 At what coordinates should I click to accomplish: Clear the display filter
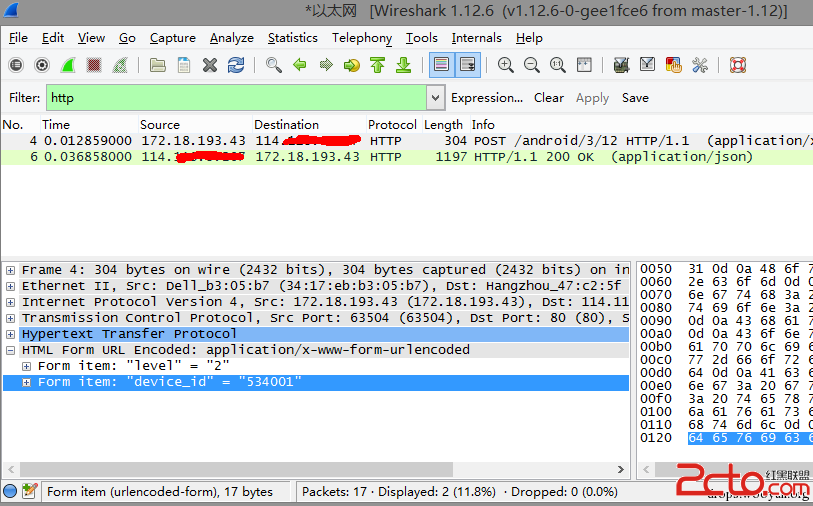point(549,98)
